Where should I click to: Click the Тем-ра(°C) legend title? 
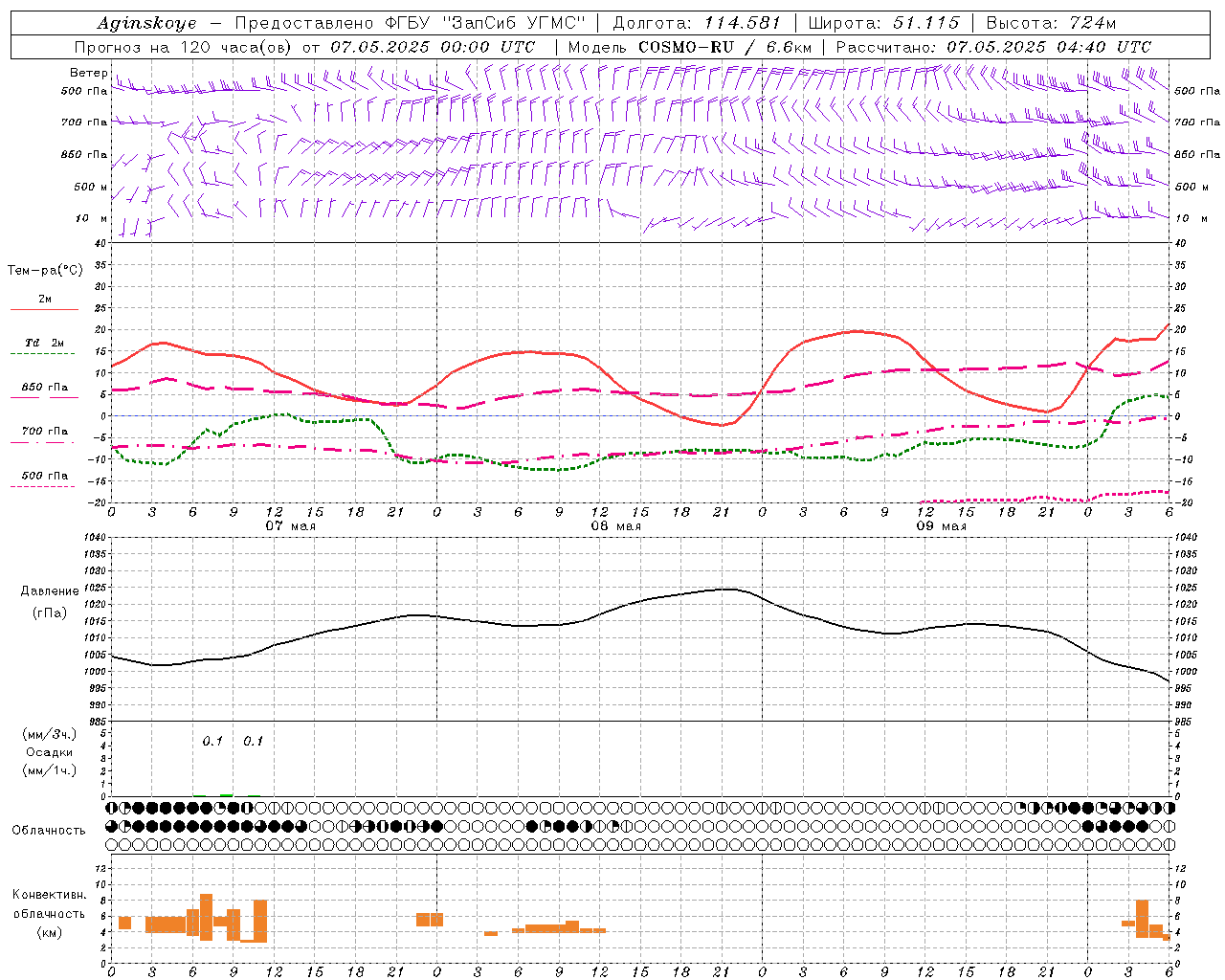[x=45, y=271]
